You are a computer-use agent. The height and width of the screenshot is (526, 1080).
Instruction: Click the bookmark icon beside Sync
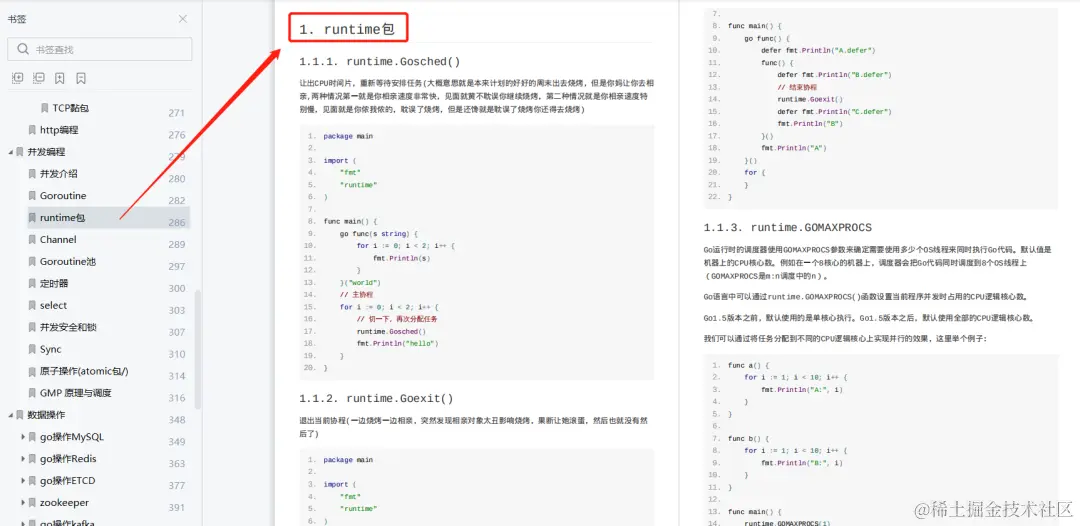(x=32, y=350)
